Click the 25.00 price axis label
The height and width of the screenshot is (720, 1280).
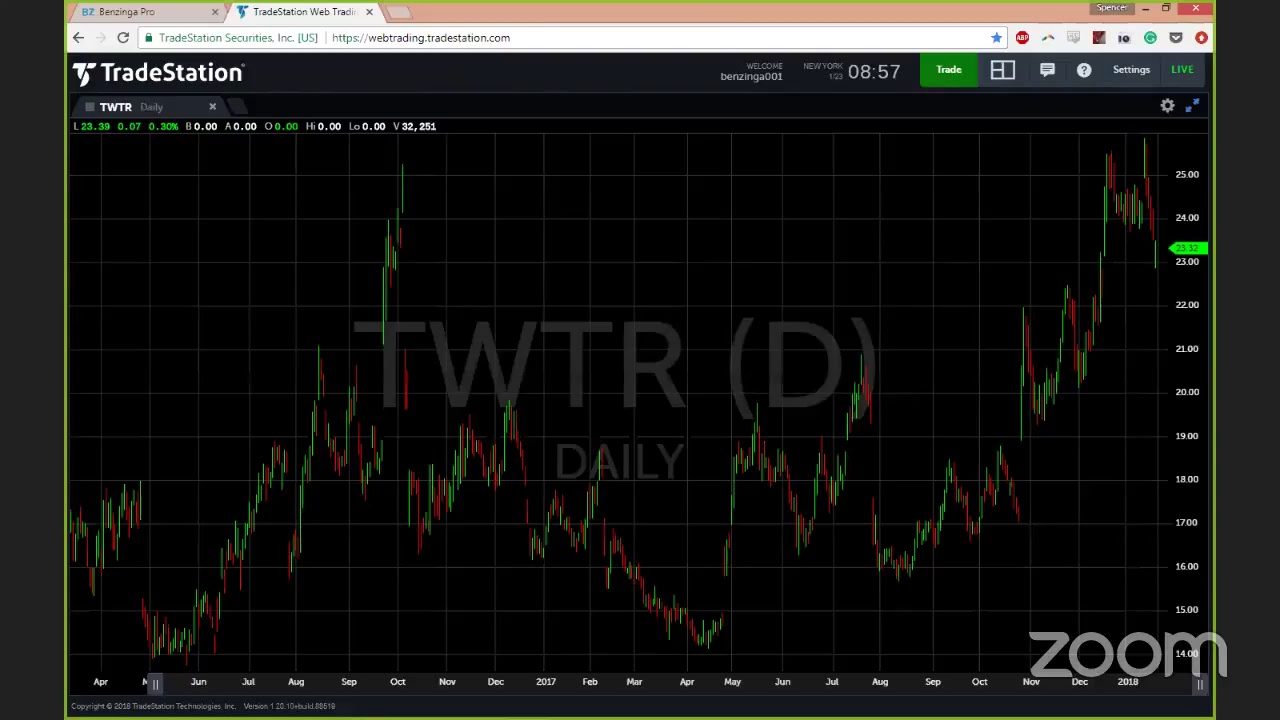click(x=1187, y=174)
